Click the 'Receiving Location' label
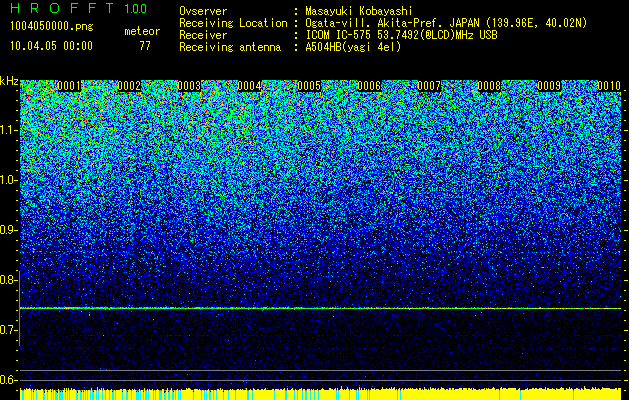629x400 pixels. pos(233,23)
